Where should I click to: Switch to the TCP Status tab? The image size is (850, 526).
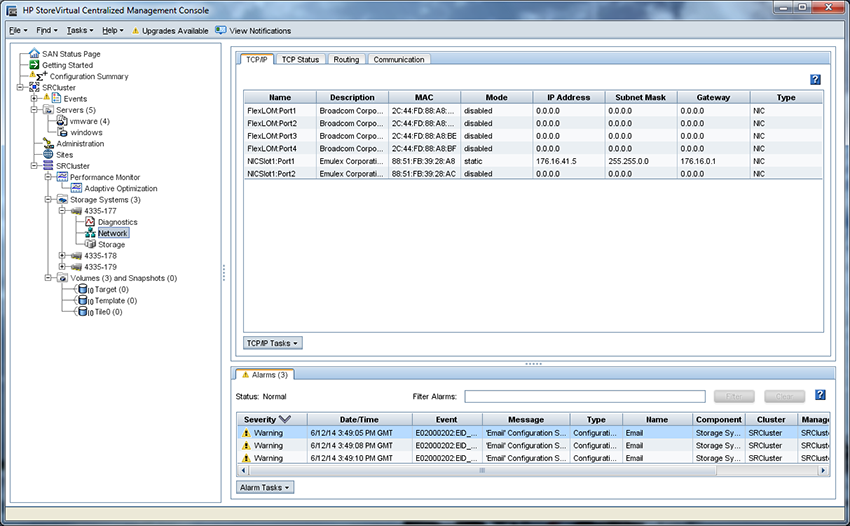click(x=300, y=59)
